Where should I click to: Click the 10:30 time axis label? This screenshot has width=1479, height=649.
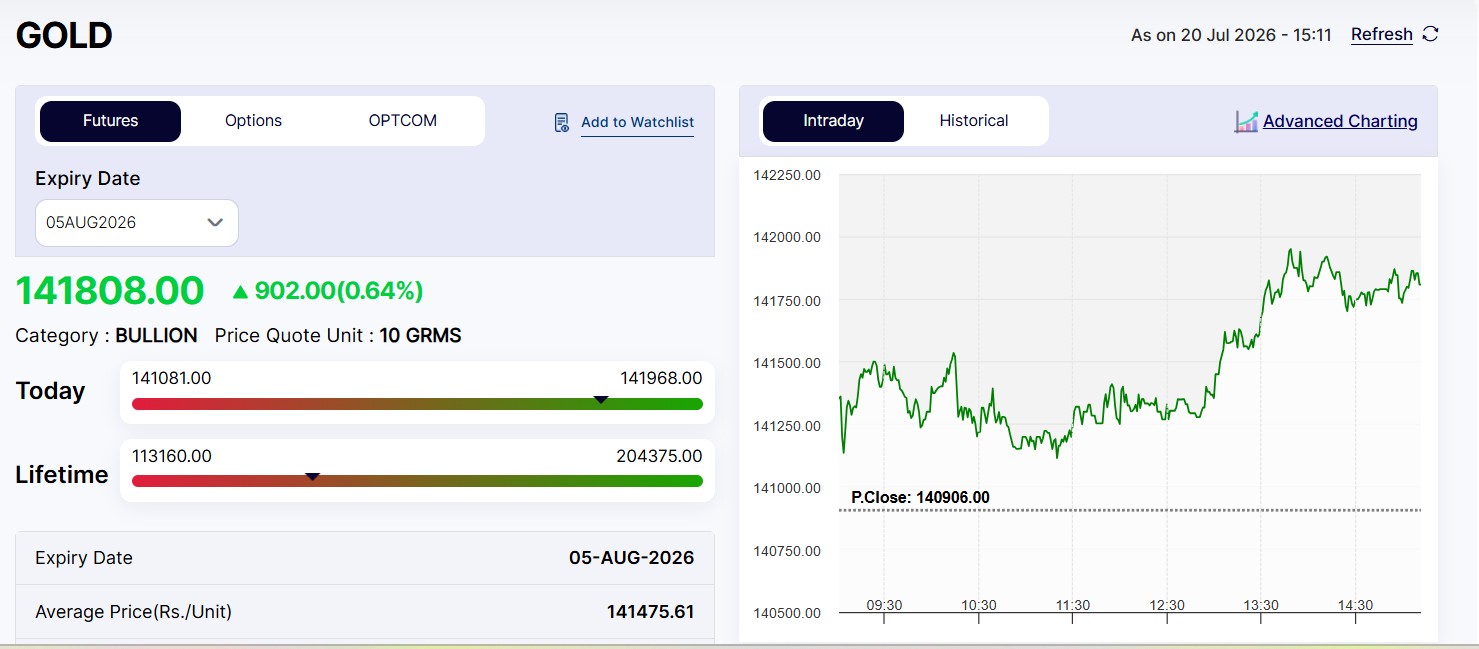click(x=978, y=605)
